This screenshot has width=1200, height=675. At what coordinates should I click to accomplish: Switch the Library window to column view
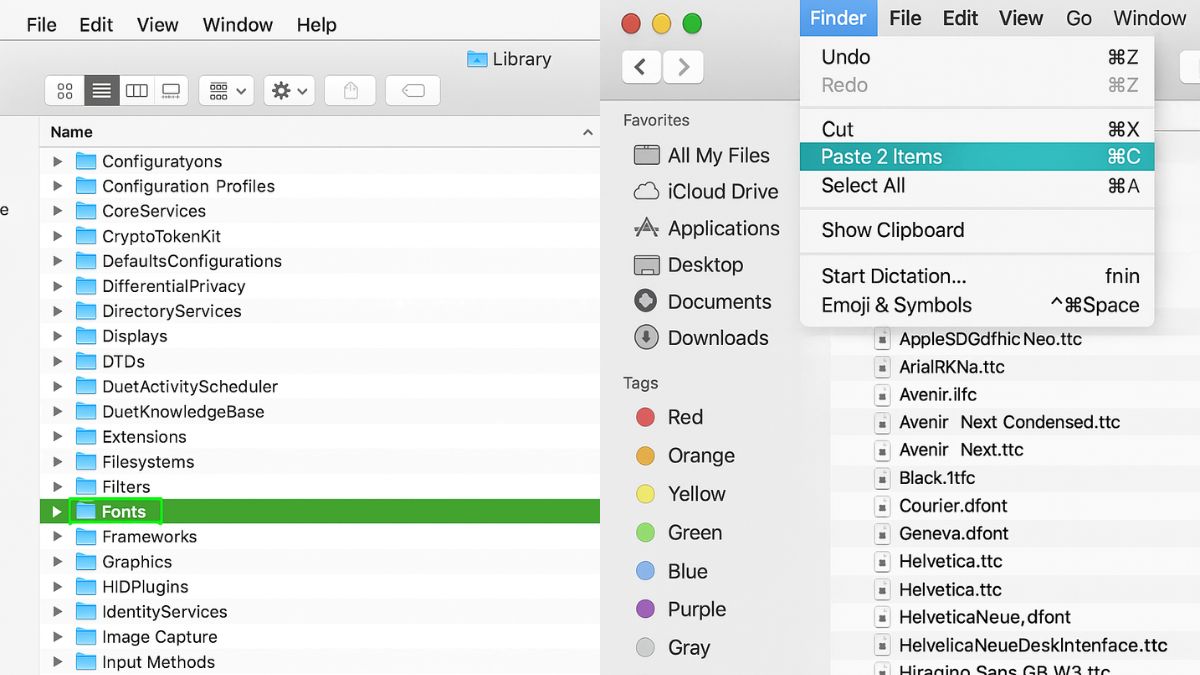click(136, 91)
